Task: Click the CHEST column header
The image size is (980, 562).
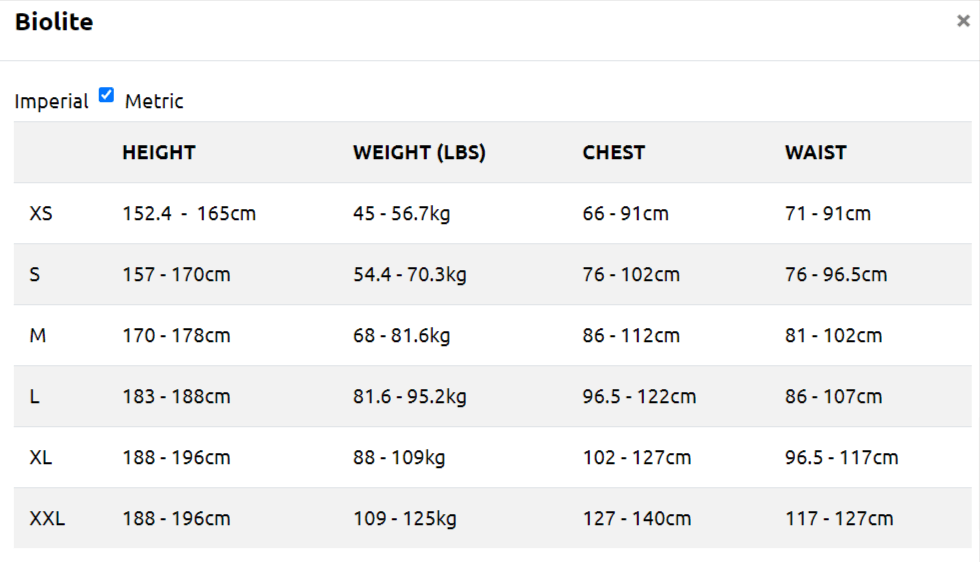Action: point(614,153)
